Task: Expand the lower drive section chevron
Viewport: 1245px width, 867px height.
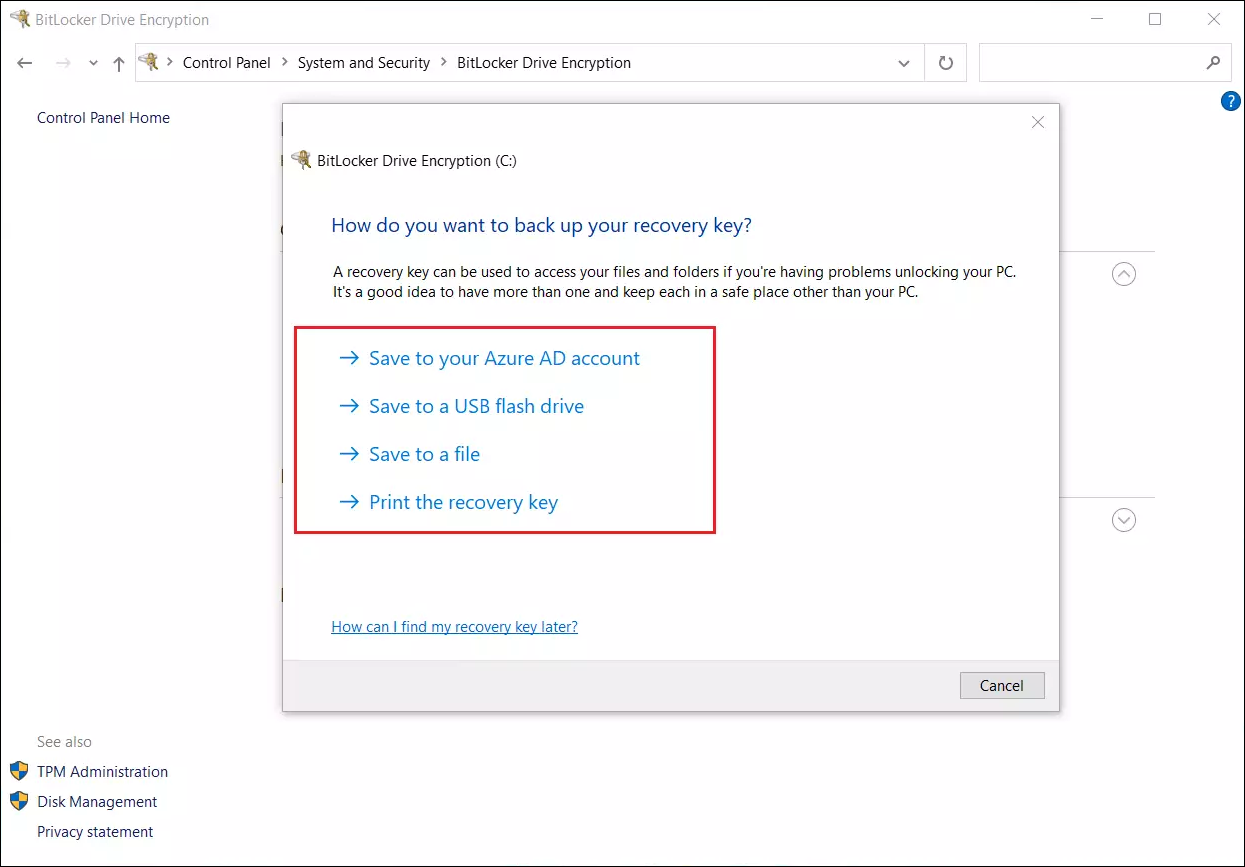Action: (x=1124, y=520)
